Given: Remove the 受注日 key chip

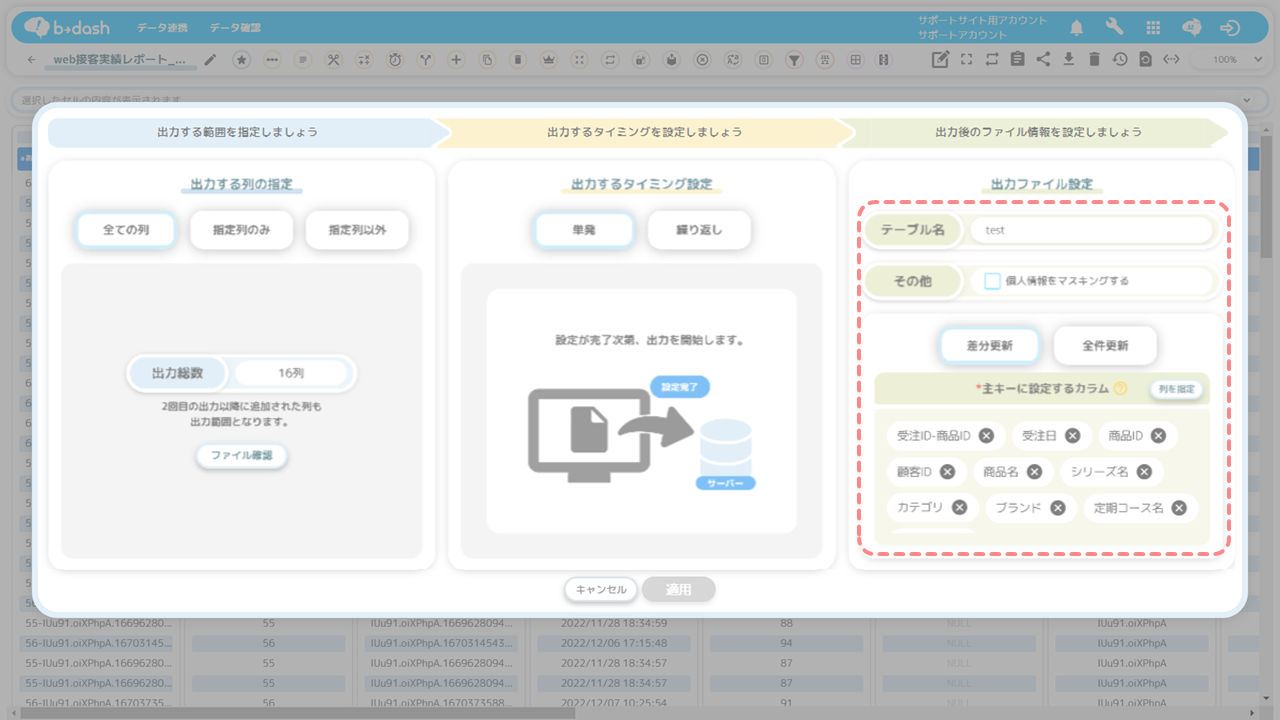Looking at the screenshot, I should click(x=1072, y=436).
